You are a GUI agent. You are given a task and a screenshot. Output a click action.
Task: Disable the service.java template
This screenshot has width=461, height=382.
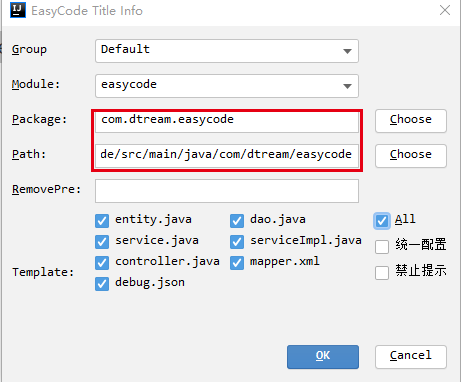(x=102, y=242)
